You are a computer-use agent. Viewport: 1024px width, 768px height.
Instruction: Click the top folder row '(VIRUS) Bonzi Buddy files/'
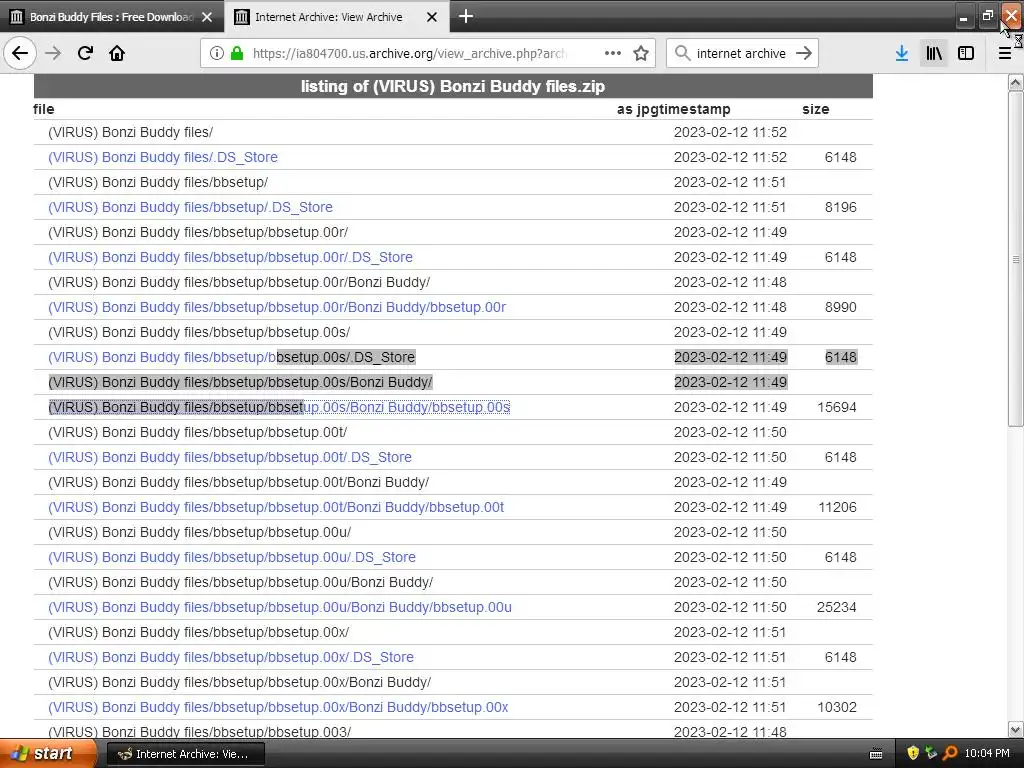coord(131,133)
